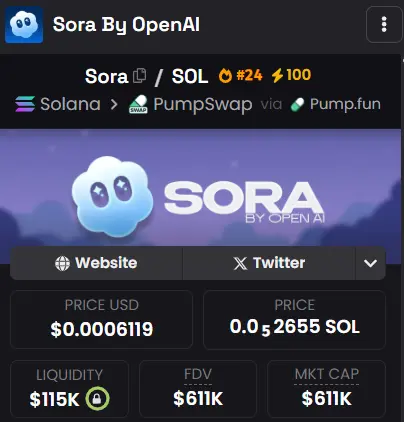Viewport: 404px width, 422px height.
Task: Expand more links chevron dropdown
Action: (x=371, y=263)
